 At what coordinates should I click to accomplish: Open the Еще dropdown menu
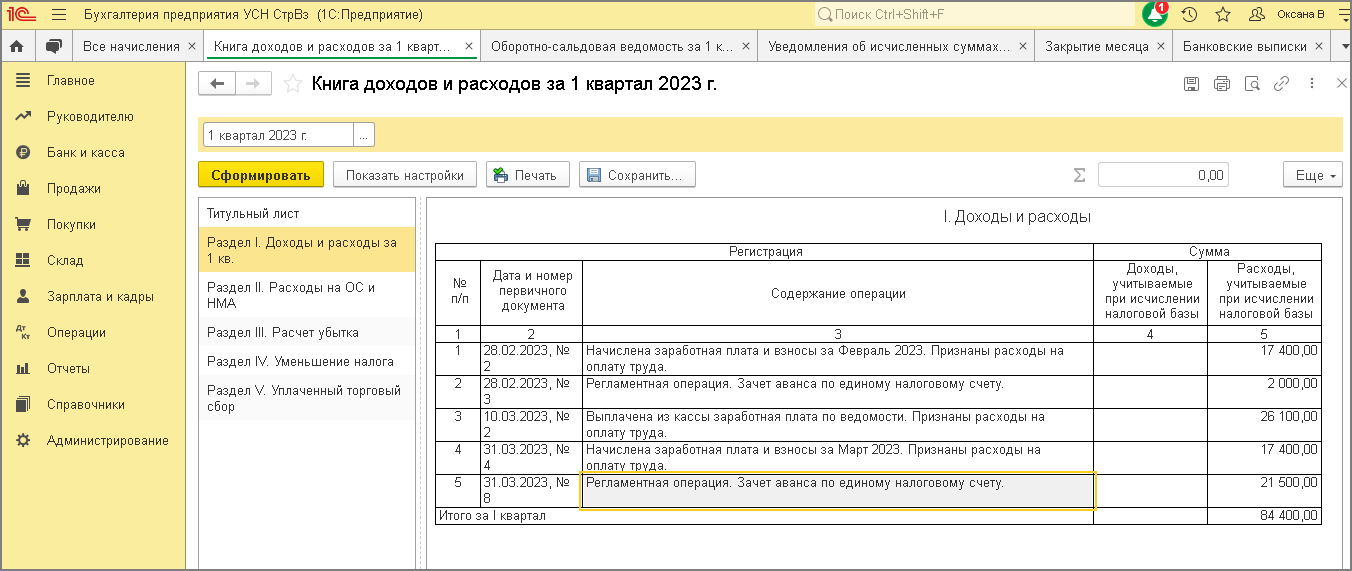click(1313, 175)
